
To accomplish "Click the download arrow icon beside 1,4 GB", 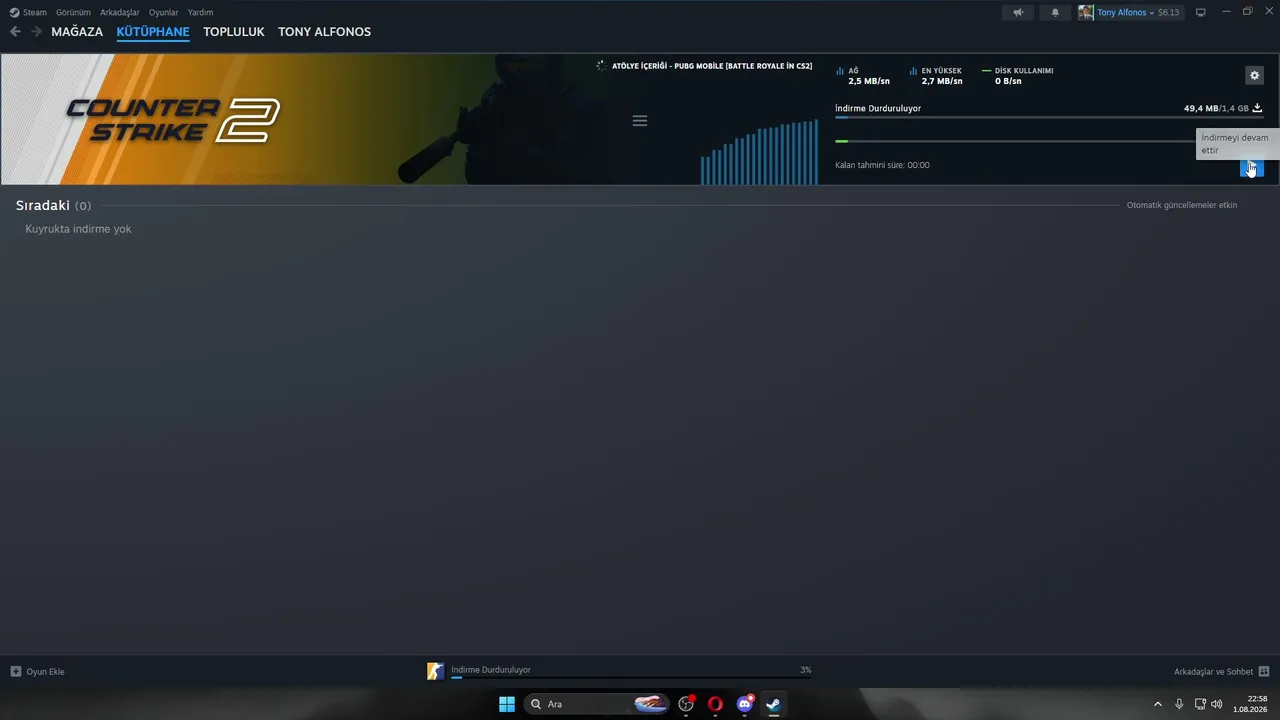I will pyautogui.click(x=1257, y=108).
